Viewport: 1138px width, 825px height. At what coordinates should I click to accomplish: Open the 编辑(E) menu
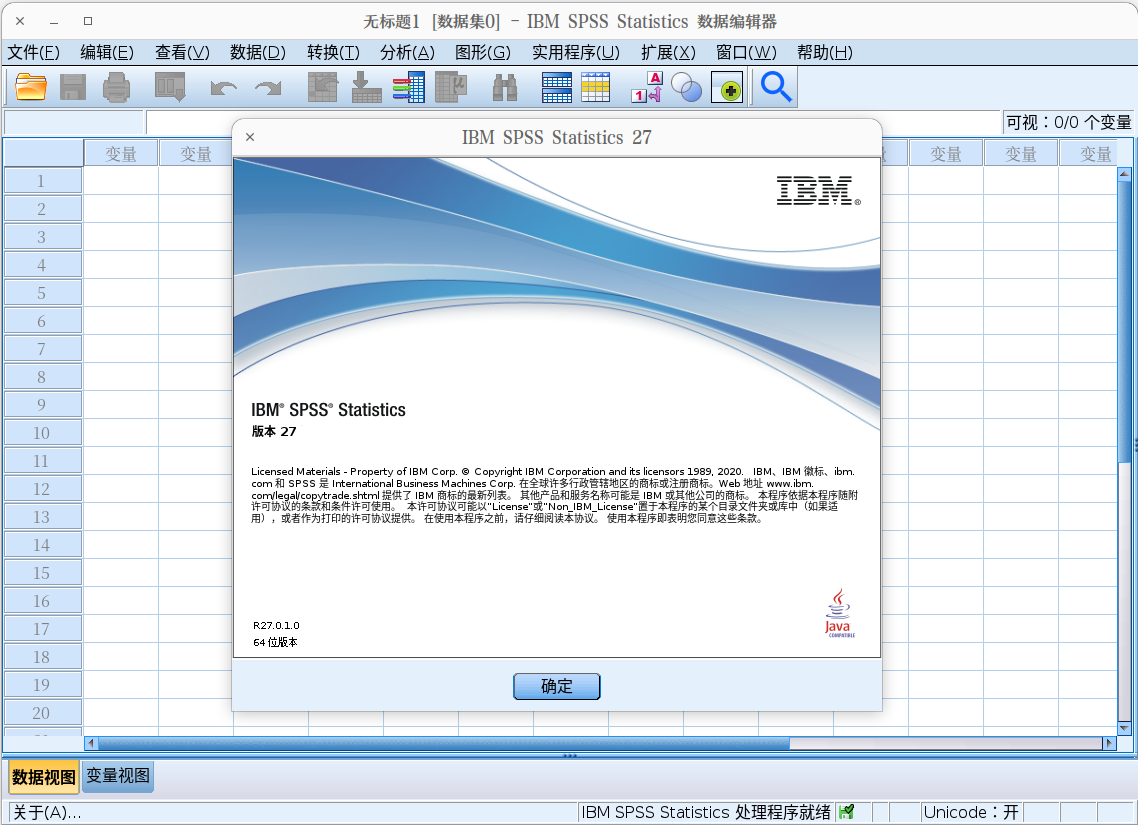[x=107, y=52]
